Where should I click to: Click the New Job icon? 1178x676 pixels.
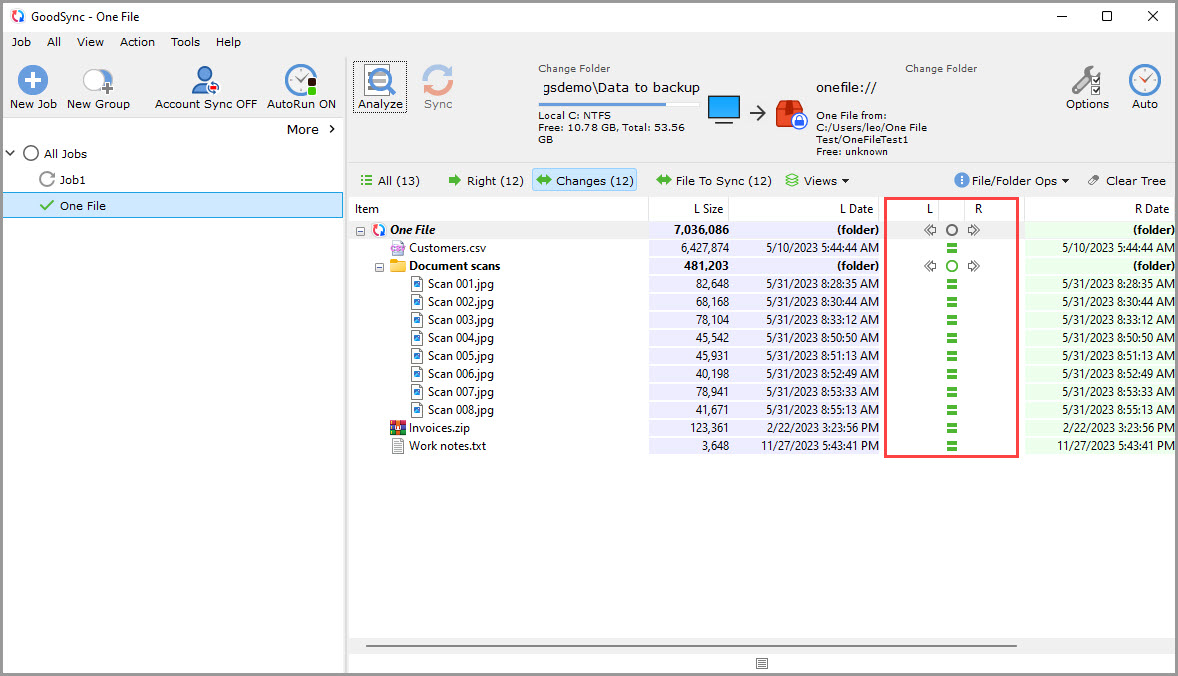pyautogui.click(x=32, y=80)
